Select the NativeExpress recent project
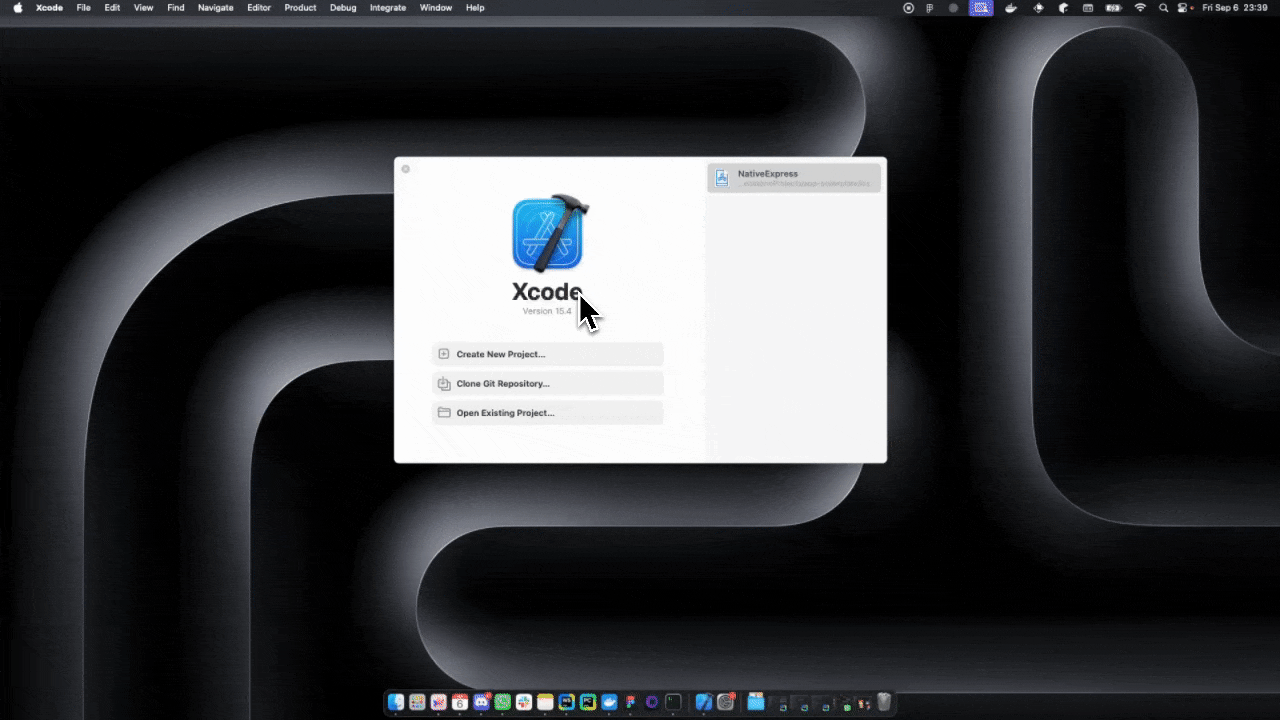This screenshot has width=1280, height=720. coord(794,178)
